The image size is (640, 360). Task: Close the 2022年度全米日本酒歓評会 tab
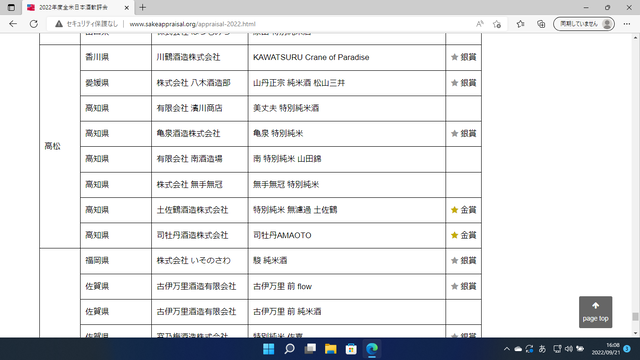point(127,8)
